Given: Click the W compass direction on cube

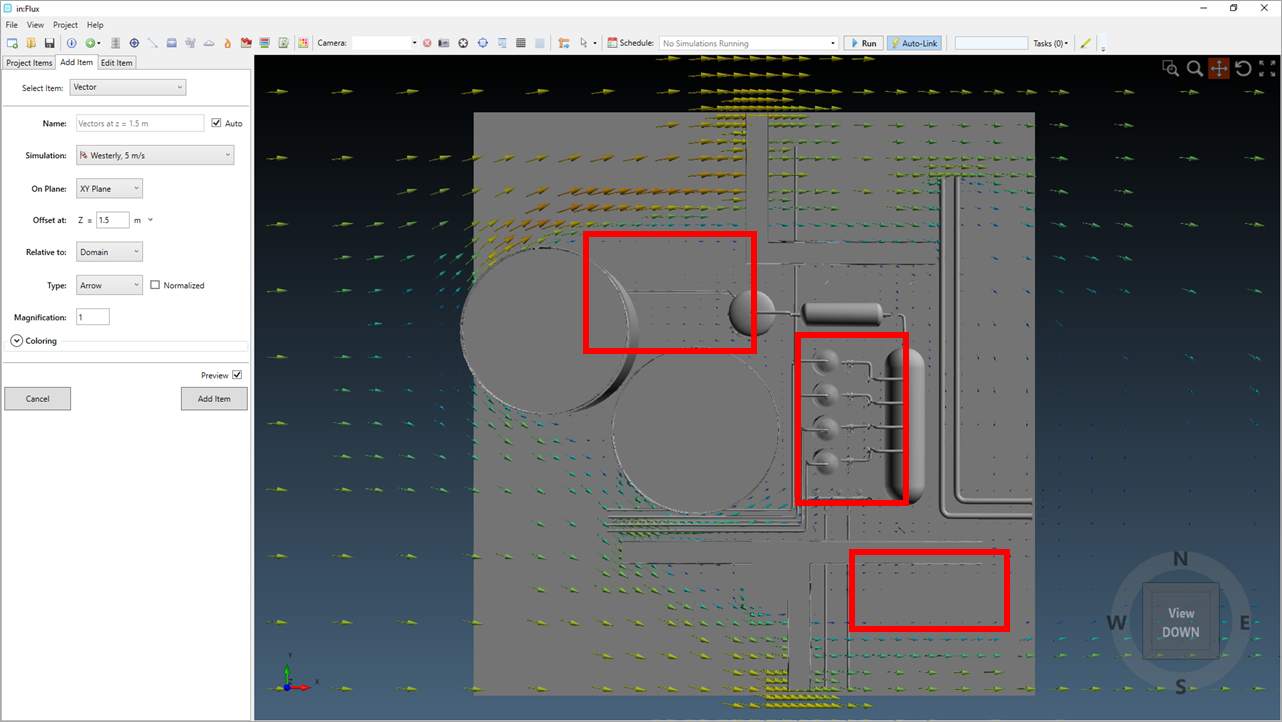Looking at the screenshot, I should pos(1117,623).
